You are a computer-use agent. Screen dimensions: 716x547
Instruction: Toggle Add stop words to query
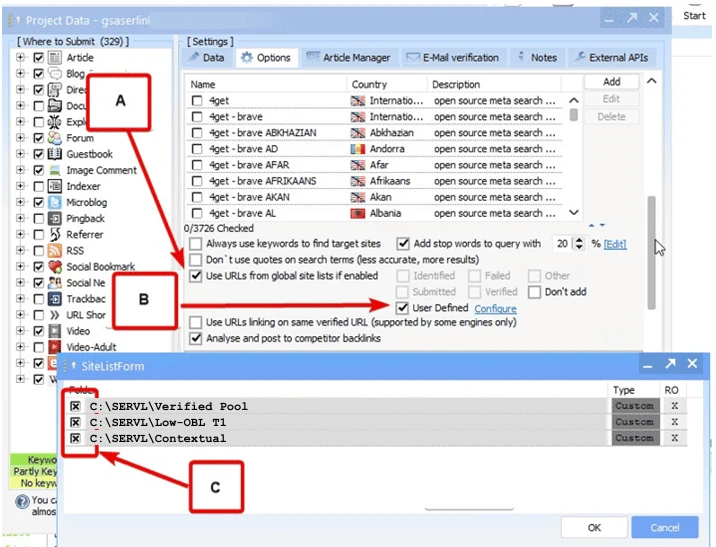(x=403, y=244)
